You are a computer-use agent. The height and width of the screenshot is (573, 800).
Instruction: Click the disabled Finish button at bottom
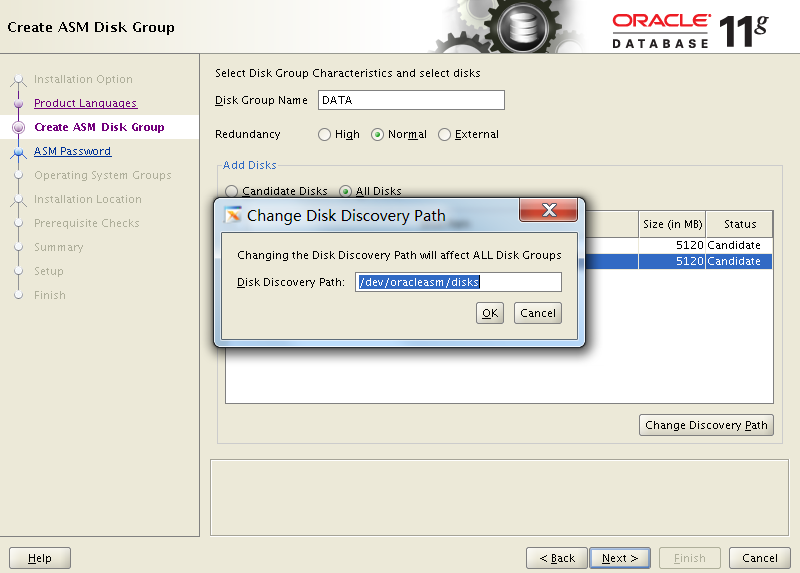690,558
